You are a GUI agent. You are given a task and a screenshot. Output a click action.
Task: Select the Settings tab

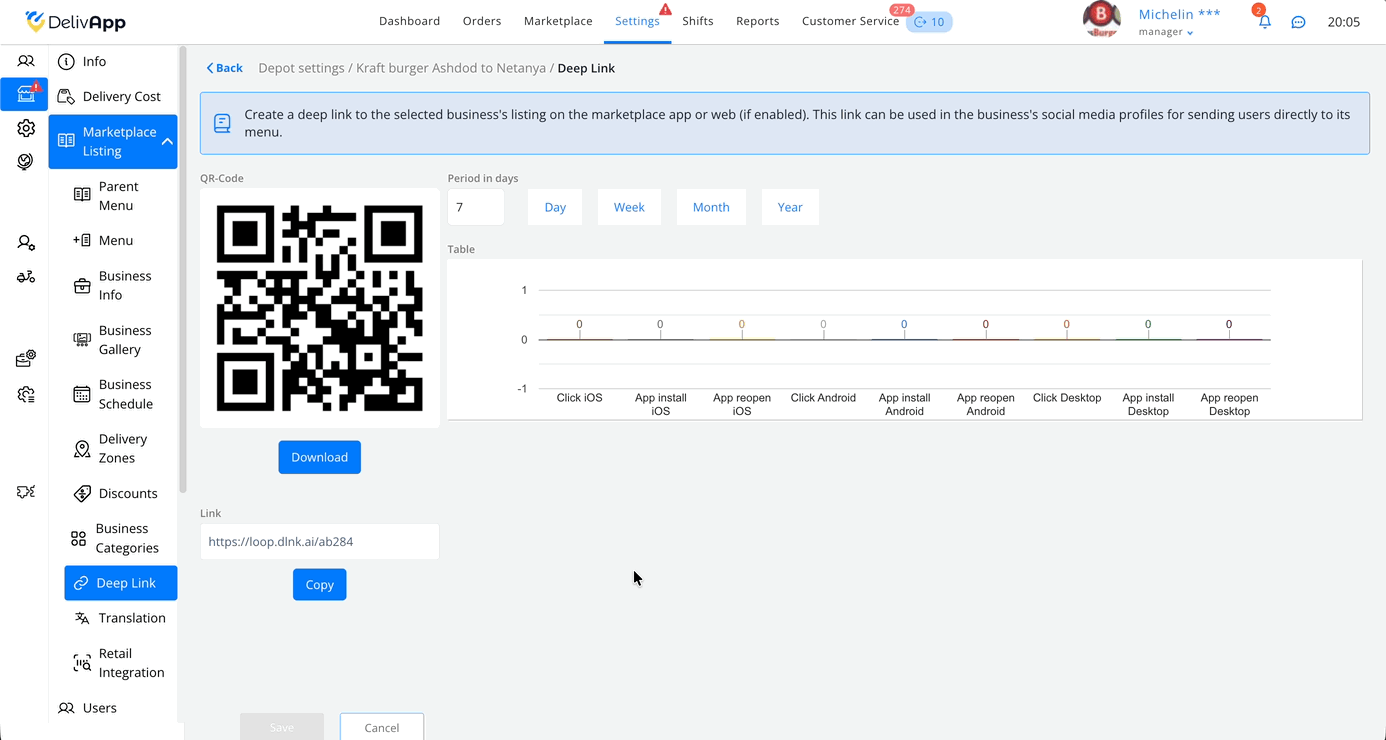(637, 21)
